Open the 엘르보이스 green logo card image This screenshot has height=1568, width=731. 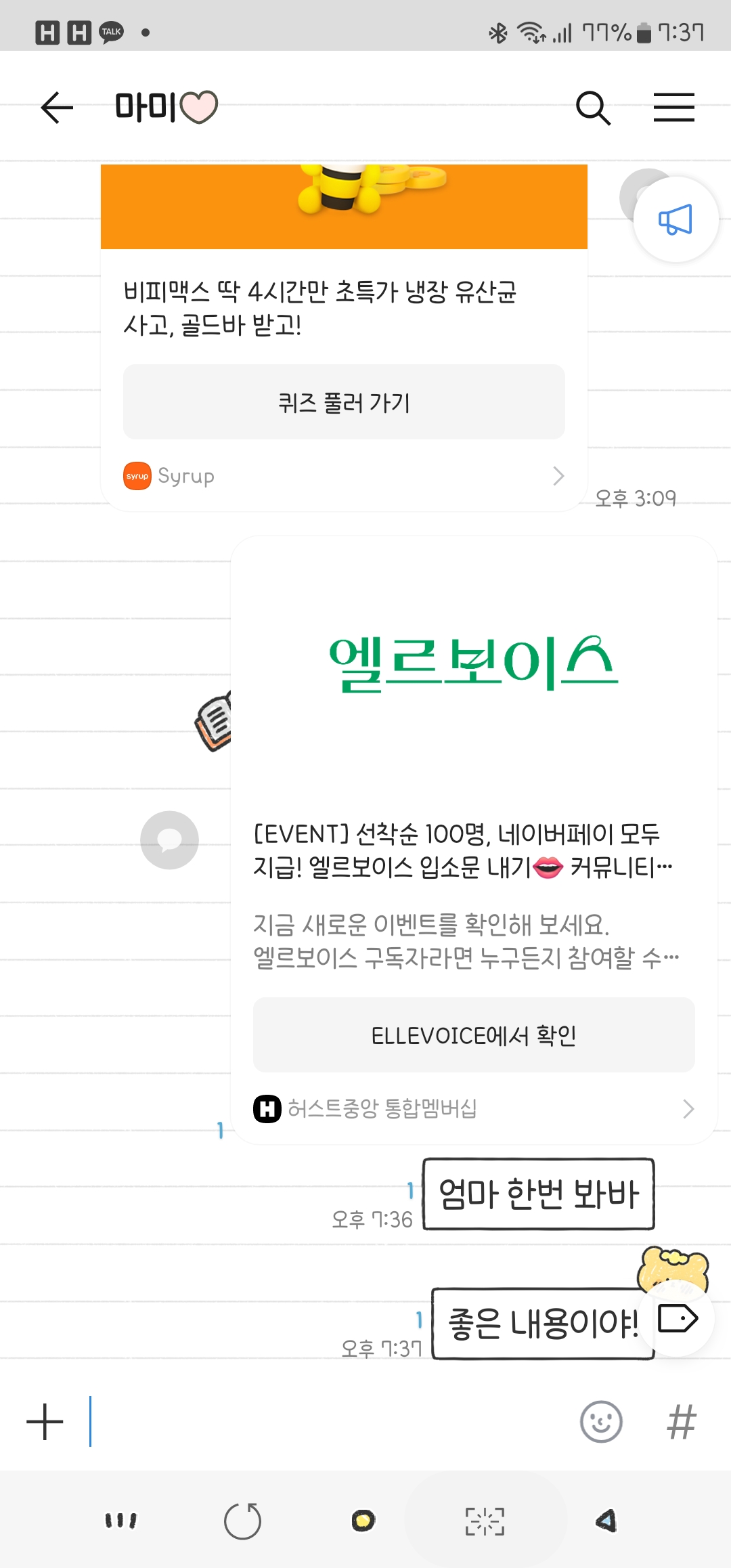click(474, 663)
